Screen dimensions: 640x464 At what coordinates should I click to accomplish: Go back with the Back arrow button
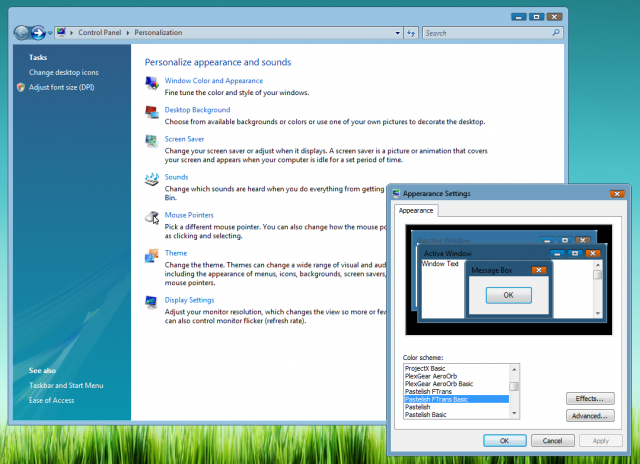(x=21, y=33)
